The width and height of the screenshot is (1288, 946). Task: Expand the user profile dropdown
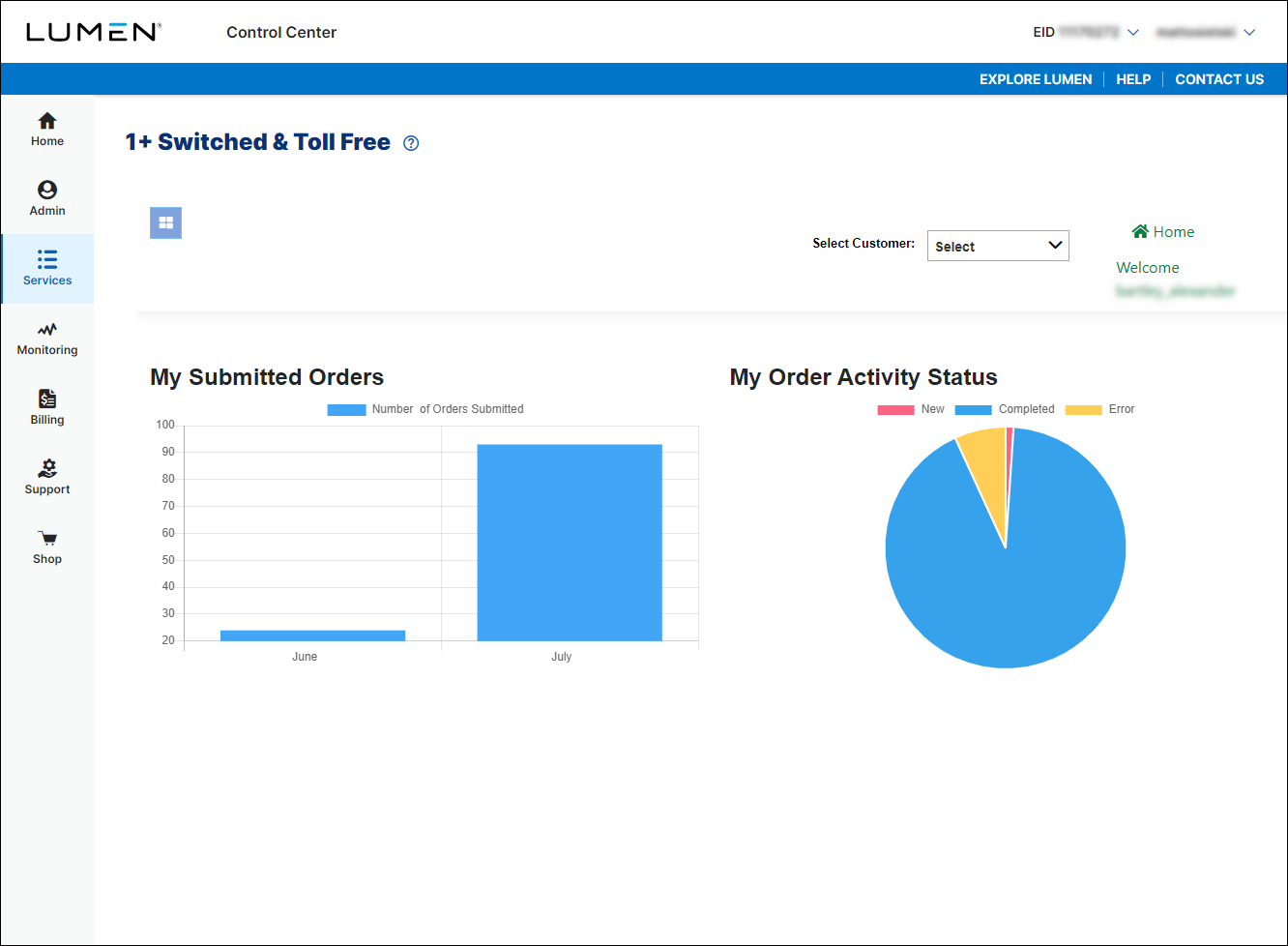[1248, 33]
